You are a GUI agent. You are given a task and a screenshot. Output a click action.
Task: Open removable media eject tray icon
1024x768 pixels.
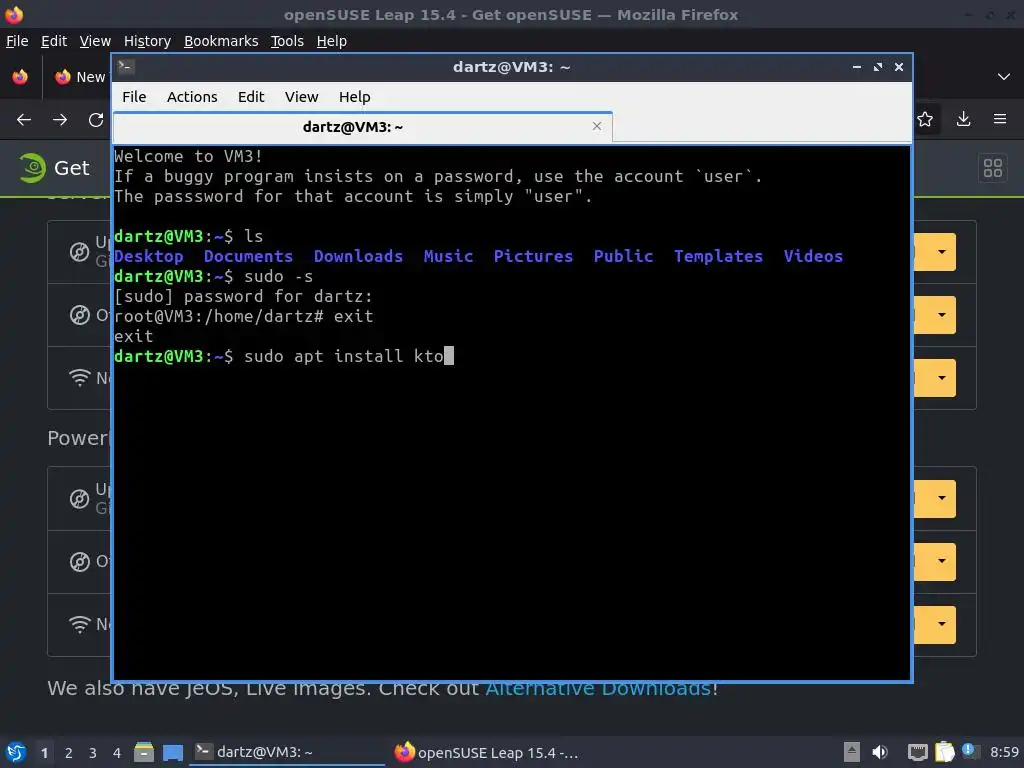click(851, 752)
